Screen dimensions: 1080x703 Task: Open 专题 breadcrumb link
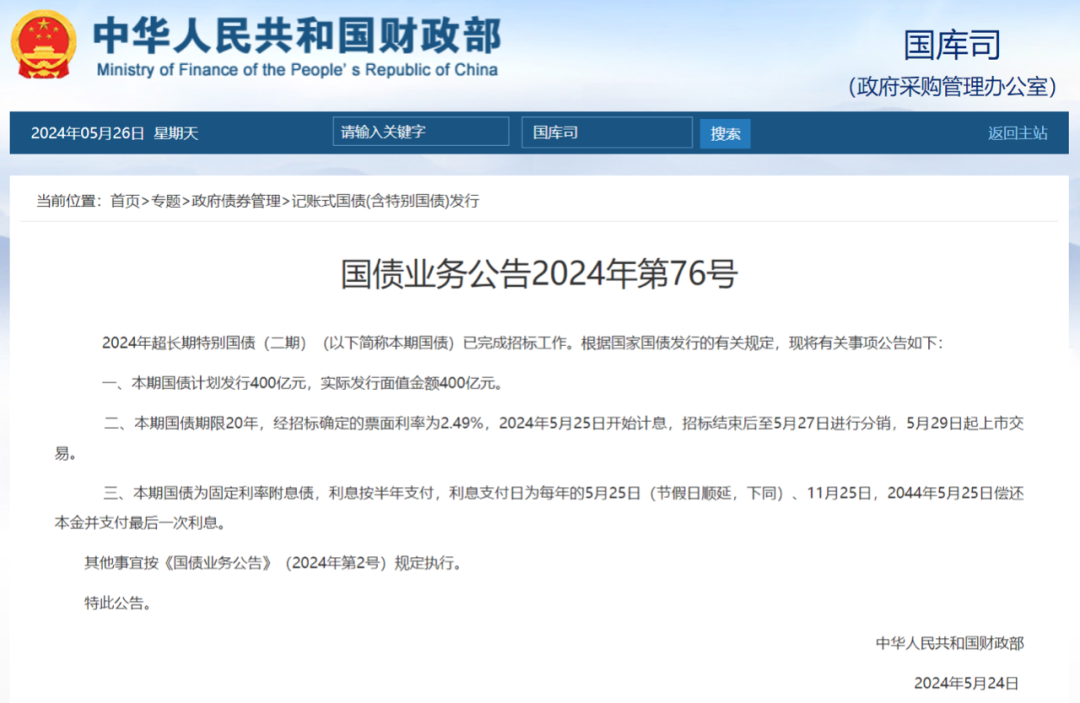(x=166, y=201)
